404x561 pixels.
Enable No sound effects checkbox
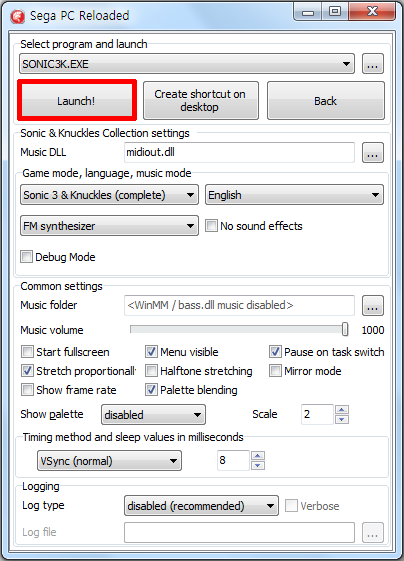[211, 226]
